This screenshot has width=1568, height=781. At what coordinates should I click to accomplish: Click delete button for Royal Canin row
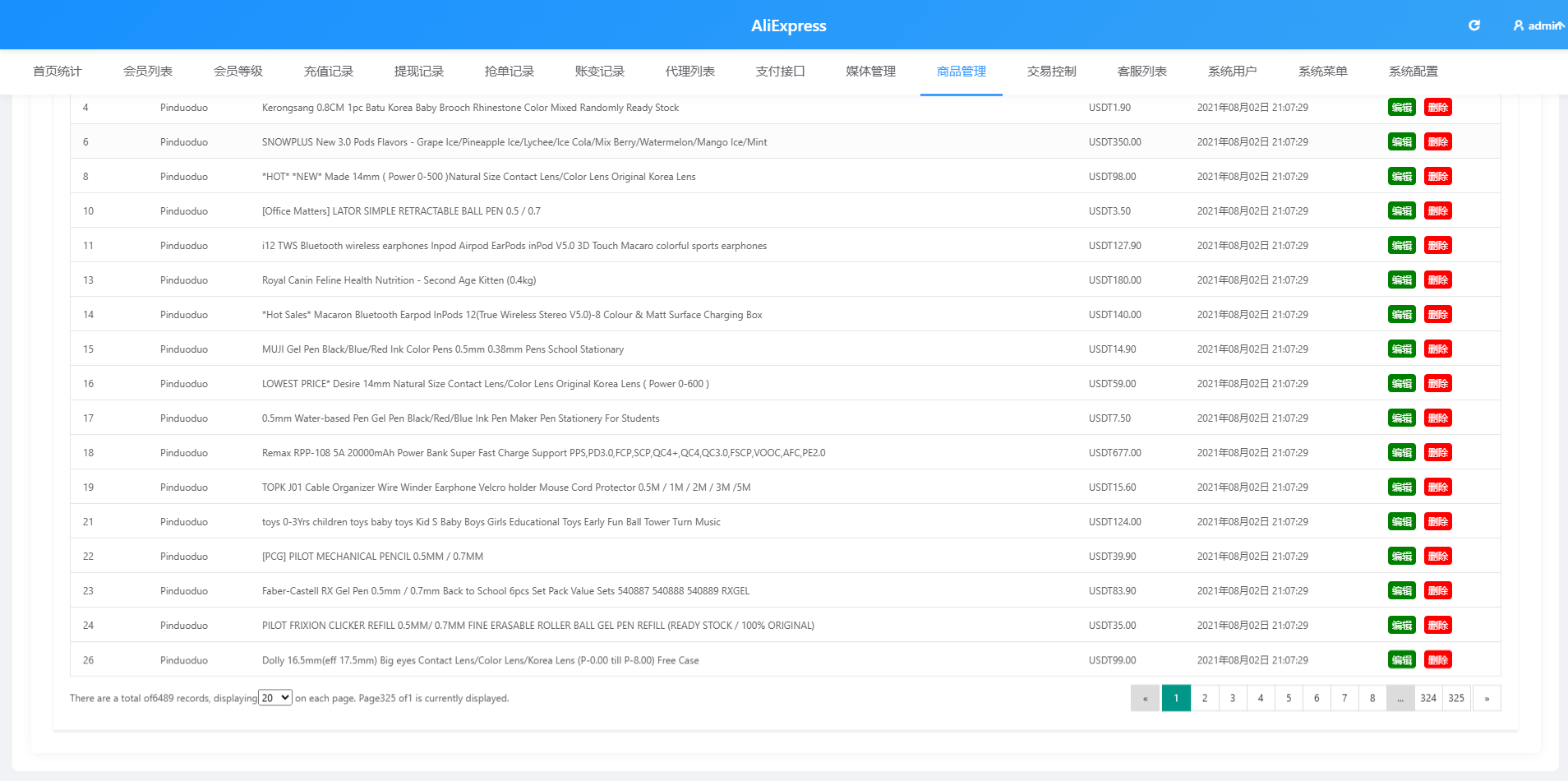[x=1438, y=280]
